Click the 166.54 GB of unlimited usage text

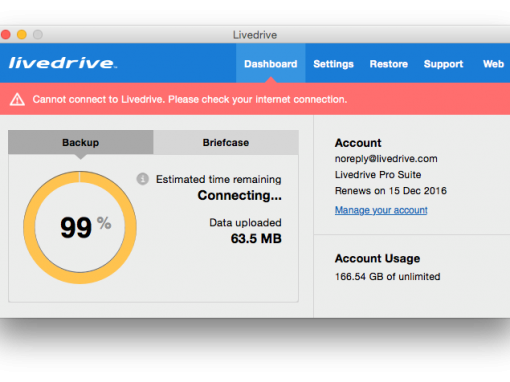click(x=388, y=277)
